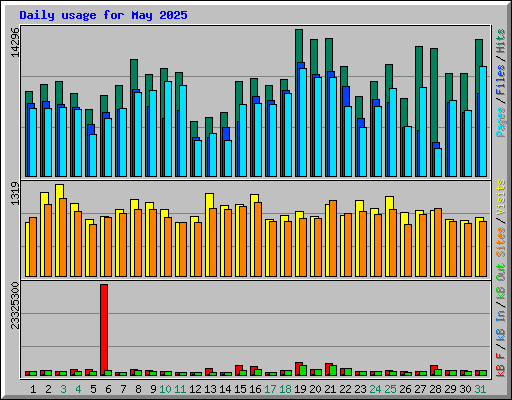Click day label 23 on the x-axis
512x400 pixels.
[x=360, y=389]
